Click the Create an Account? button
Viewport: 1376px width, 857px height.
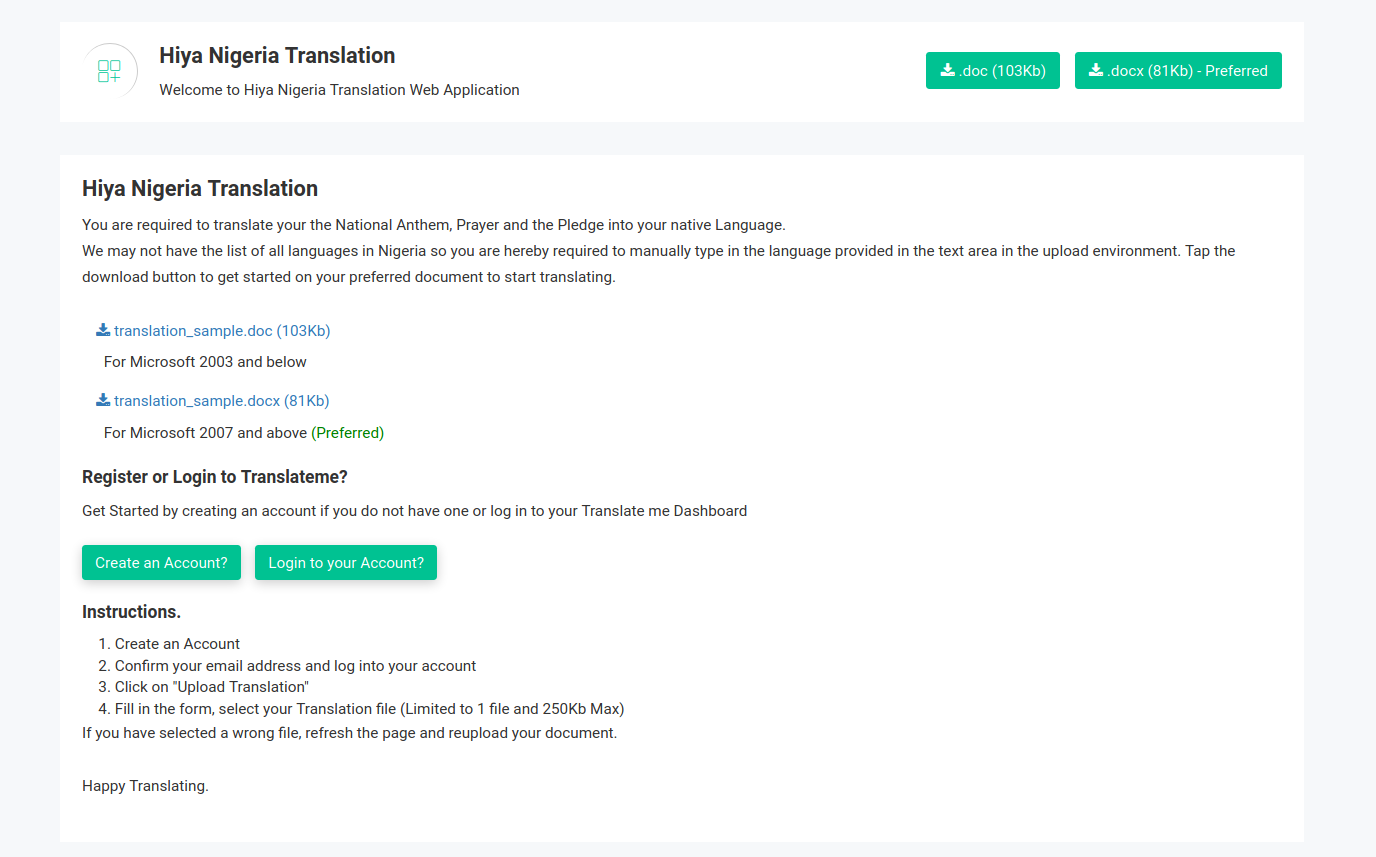(161, 562)
